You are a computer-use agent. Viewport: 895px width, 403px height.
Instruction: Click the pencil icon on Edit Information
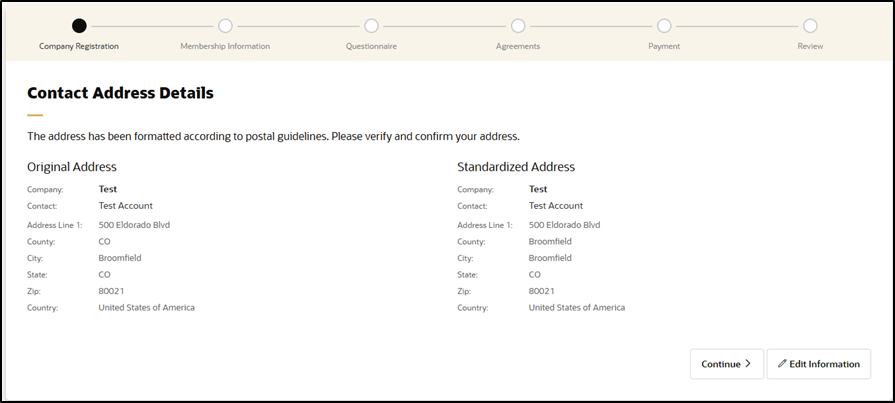(x=783, y=364)
